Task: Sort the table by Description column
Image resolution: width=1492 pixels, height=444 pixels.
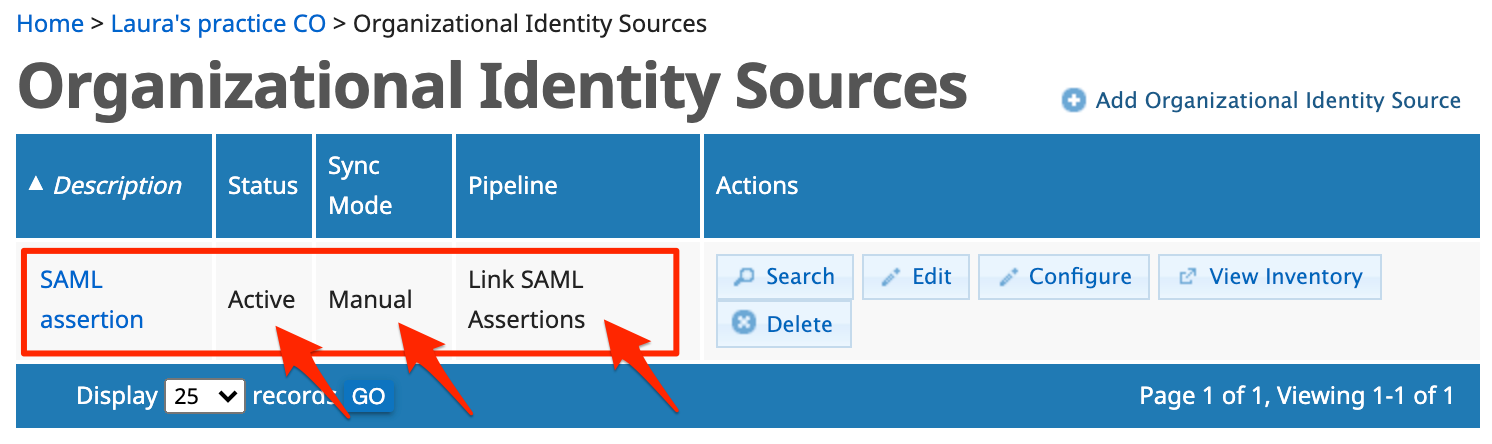Action: point(117,186)
